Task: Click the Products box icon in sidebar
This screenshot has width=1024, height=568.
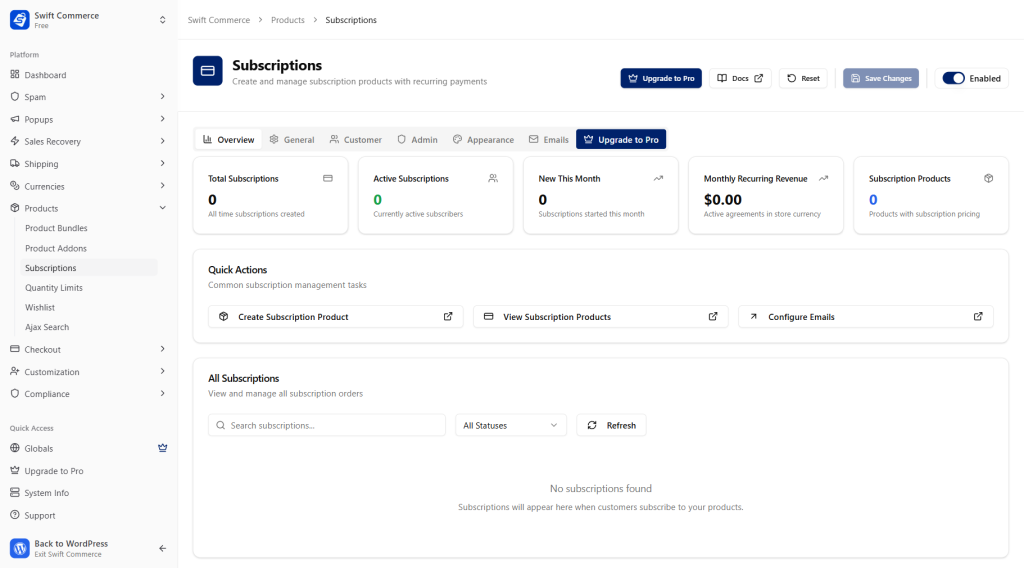Action: pos(15,208)
